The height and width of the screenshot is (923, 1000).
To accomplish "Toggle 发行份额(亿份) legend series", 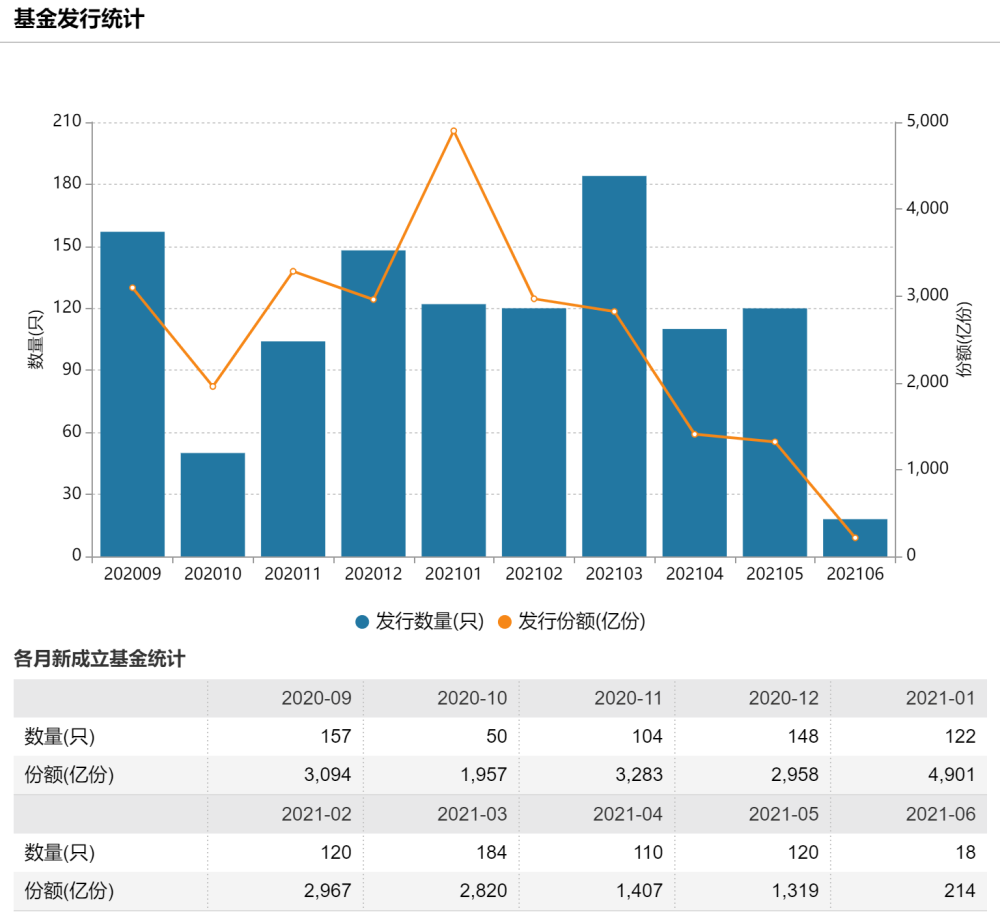I will pos(571,621).
